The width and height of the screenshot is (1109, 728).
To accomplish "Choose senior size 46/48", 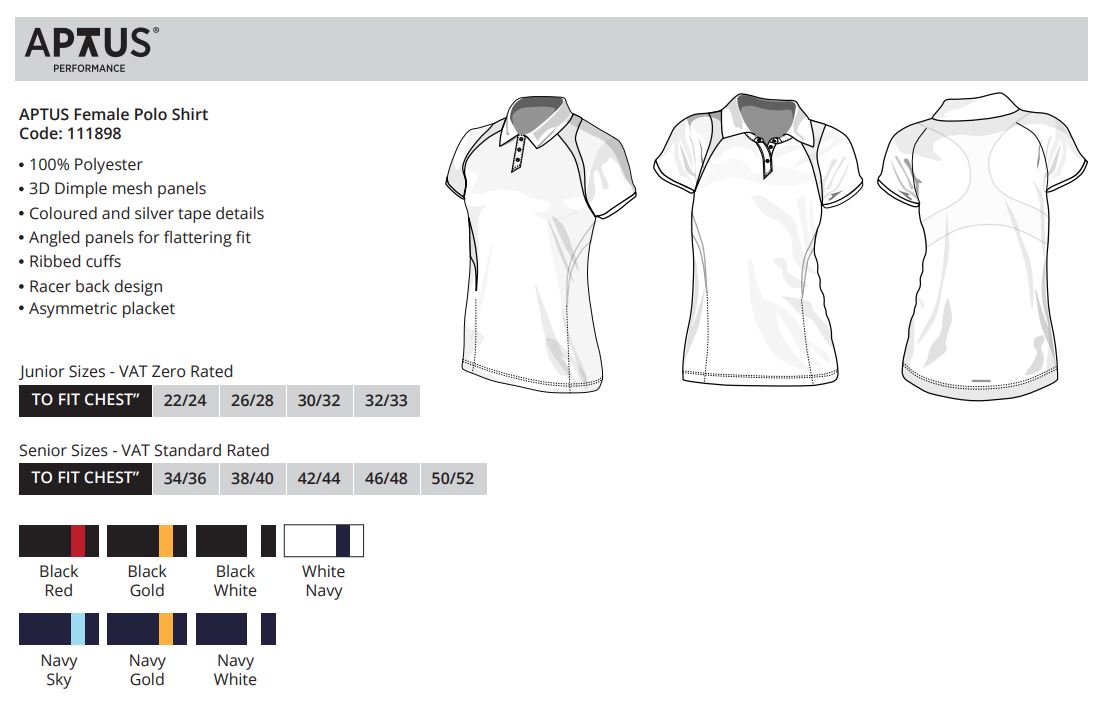I will click(386, 479).
